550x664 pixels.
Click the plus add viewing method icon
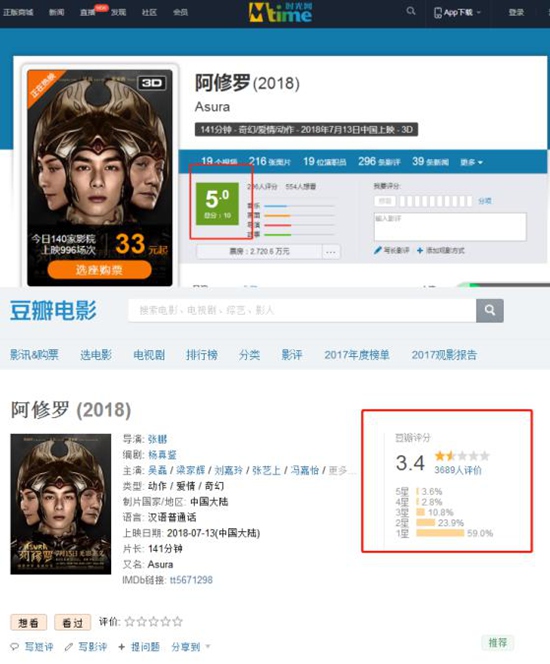click(420, 251)
